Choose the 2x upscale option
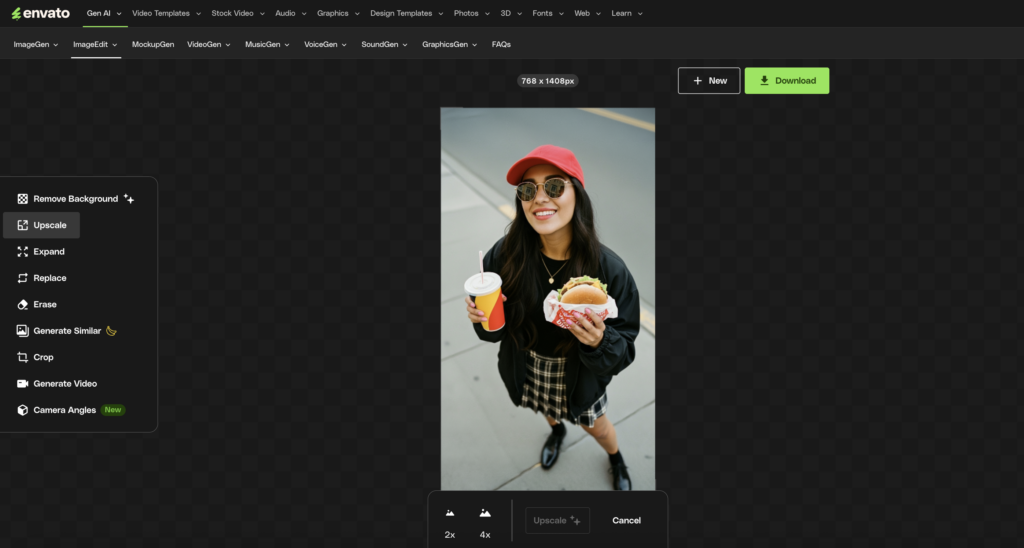Viewport: 1024px width, 548px height. pyautogui.click(x=450, y=523)
